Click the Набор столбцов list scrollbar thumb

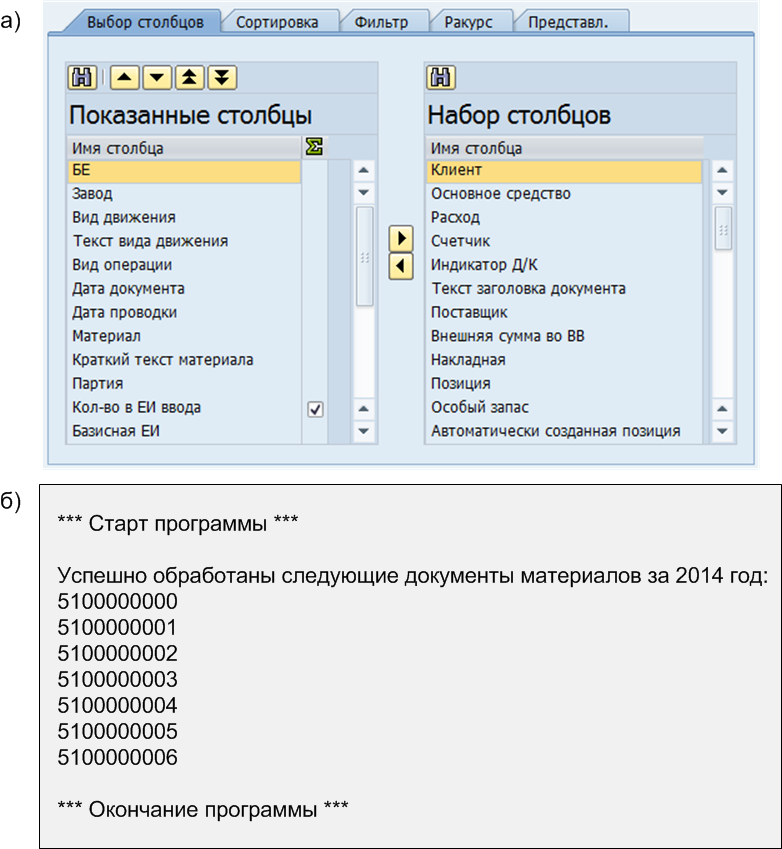723,228
